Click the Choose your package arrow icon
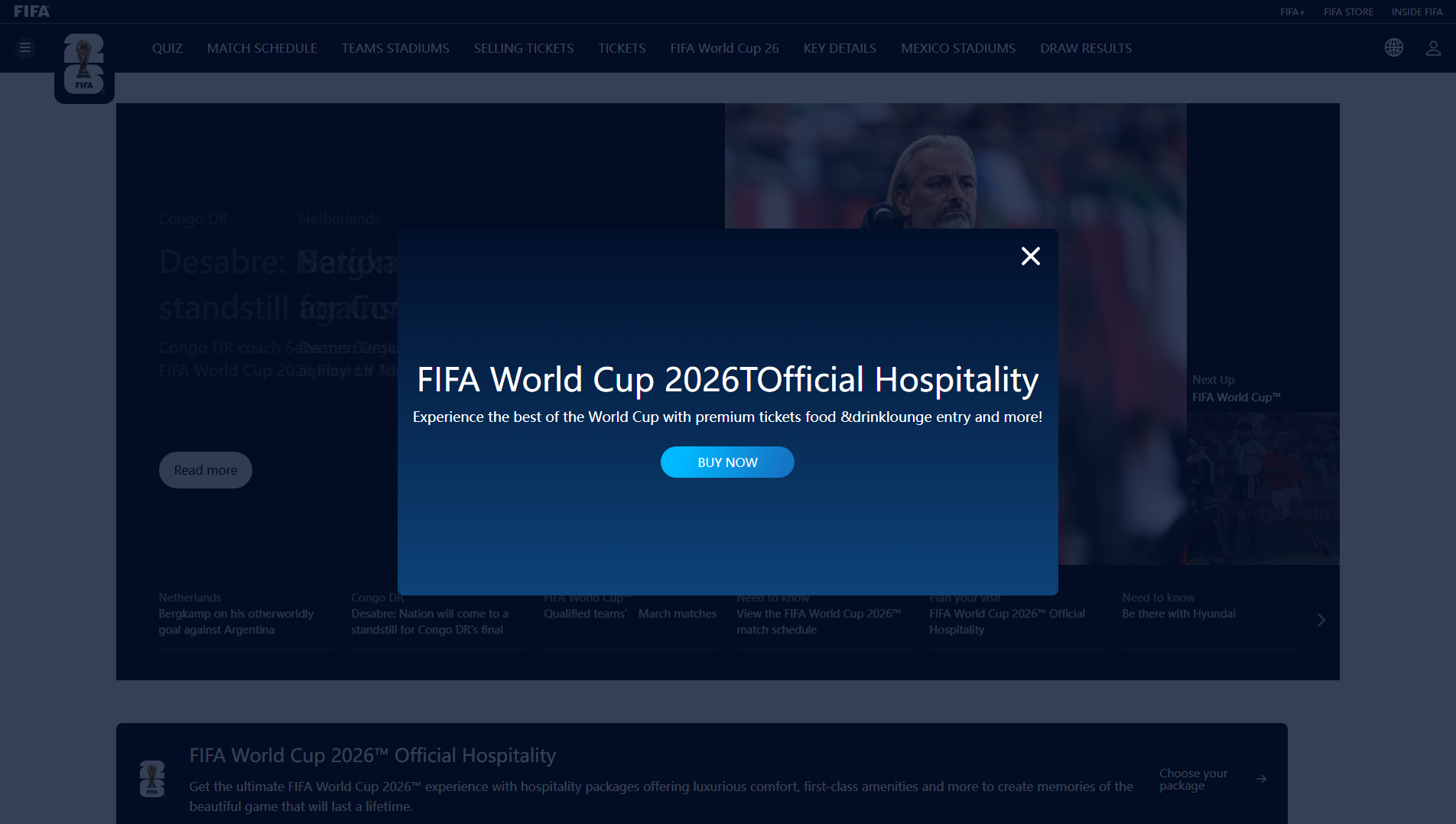The height and width of the screenshot is (824, 1456). (1262, 779)
